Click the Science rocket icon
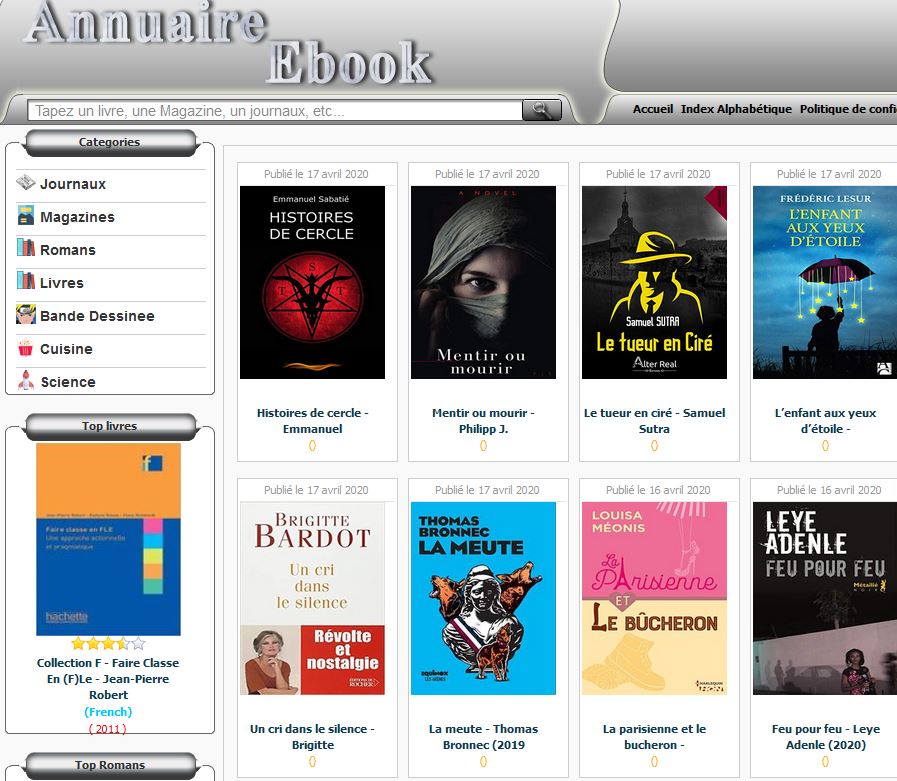 coord(26,380)
